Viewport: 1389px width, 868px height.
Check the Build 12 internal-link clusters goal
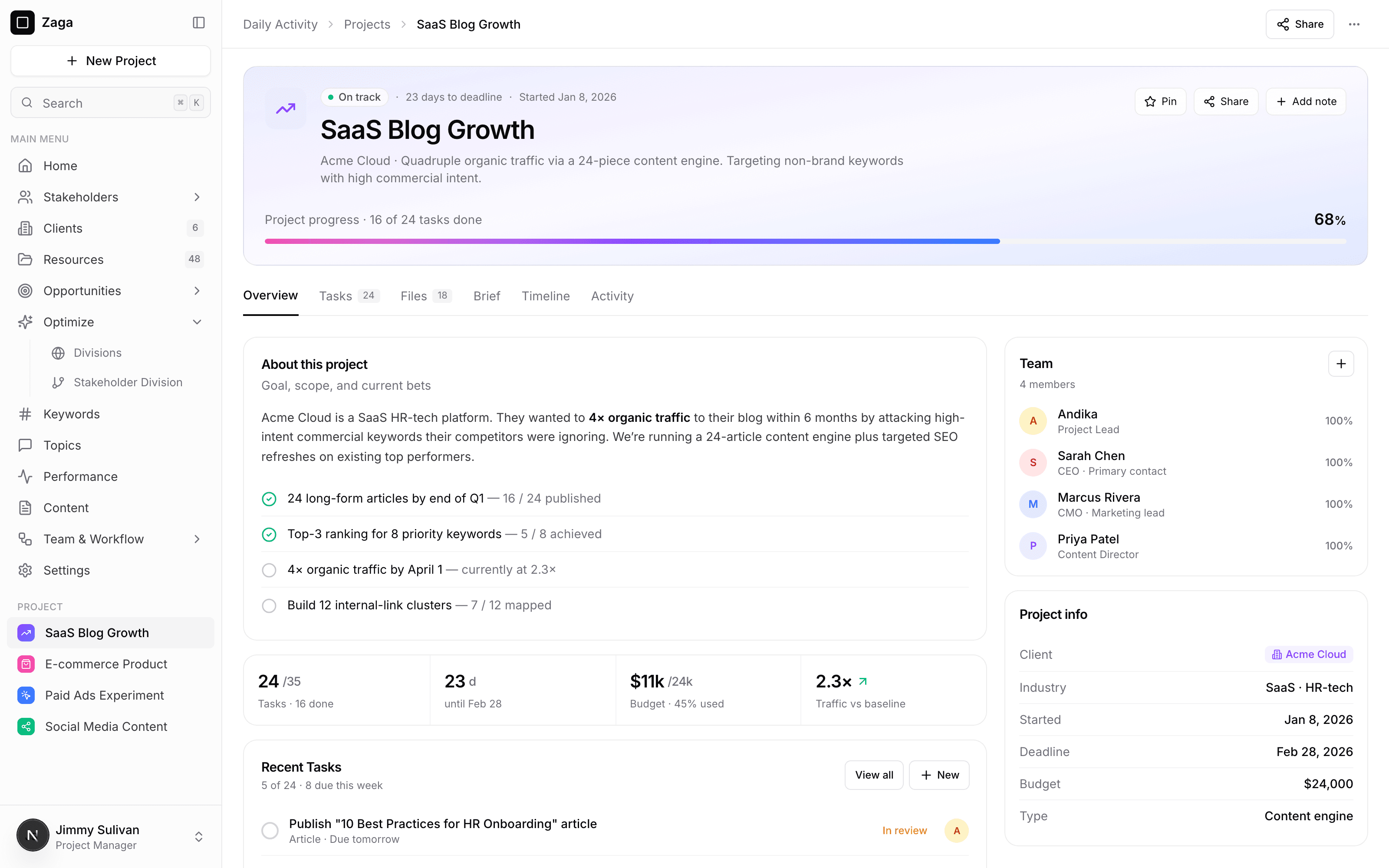pyautogui.click(x=269, y=606)
